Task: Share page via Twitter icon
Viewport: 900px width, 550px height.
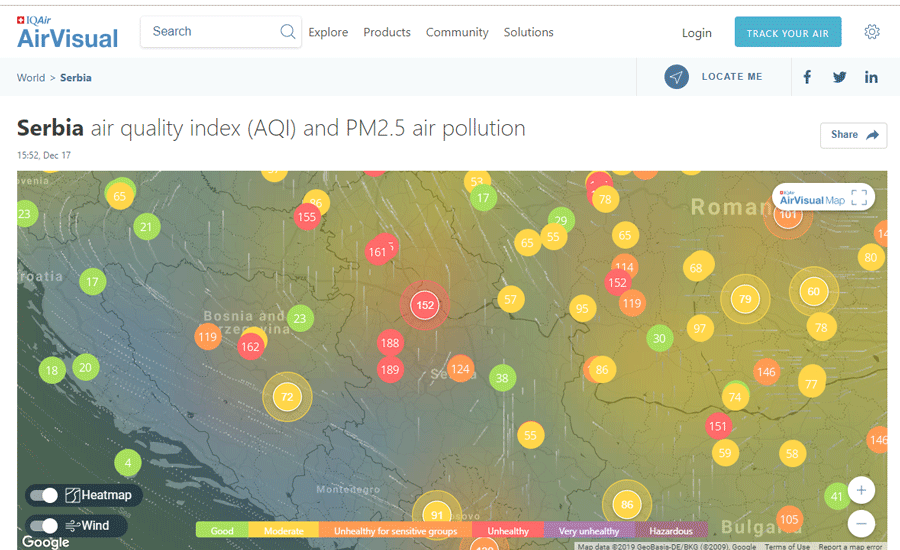Action: [840, 77]
